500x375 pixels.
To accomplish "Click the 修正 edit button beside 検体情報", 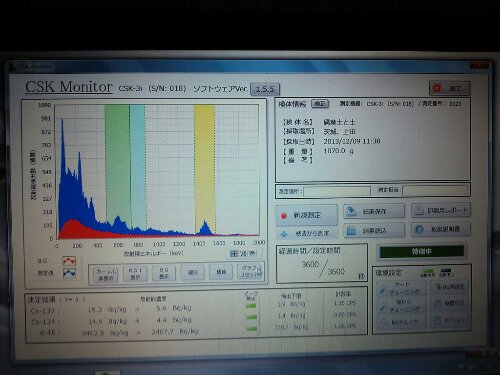I will (320, 104).
